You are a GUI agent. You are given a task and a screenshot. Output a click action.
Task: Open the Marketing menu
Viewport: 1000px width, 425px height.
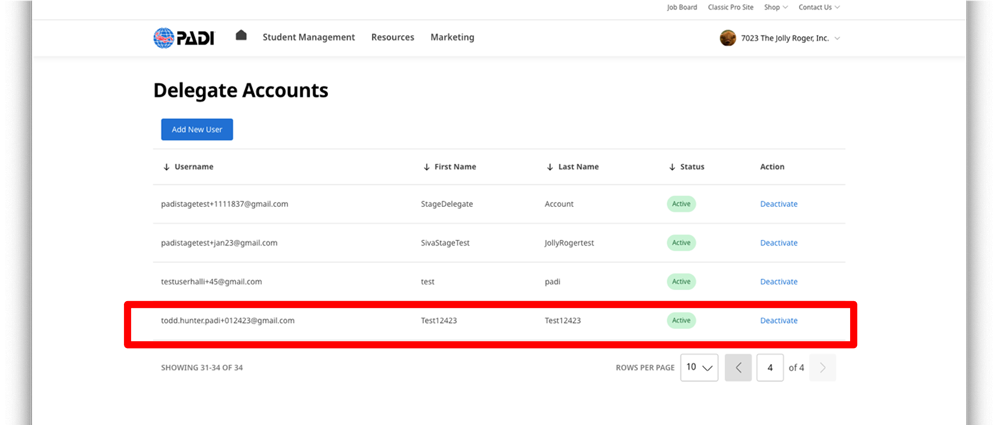[x=452, y=37]
